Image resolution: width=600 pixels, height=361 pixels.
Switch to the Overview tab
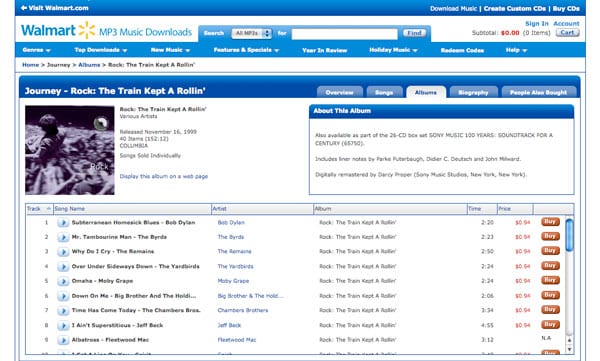pyautogui.click(x=339, y=92)
